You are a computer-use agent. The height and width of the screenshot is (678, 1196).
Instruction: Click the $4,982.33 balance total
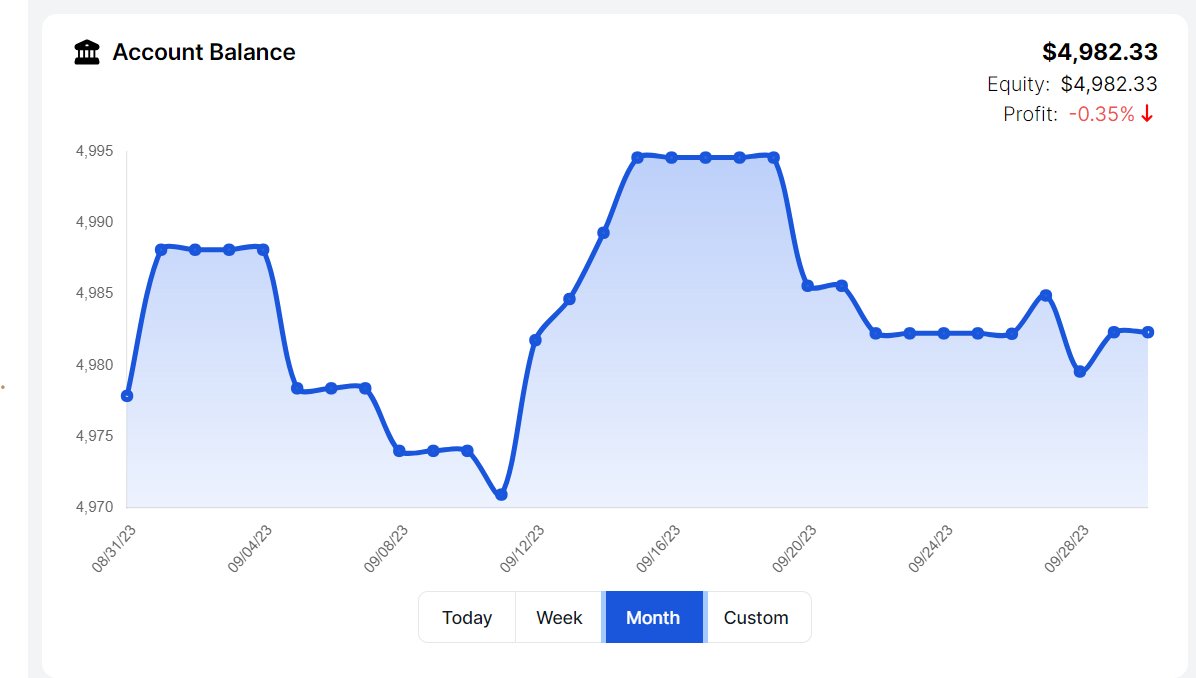click(1100, 52)
